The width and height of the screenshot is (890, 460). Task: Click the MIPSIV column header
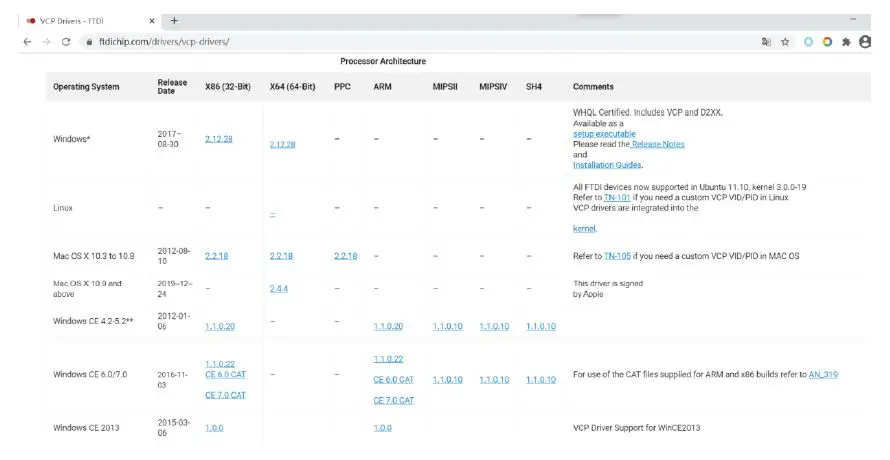(493, 87)
